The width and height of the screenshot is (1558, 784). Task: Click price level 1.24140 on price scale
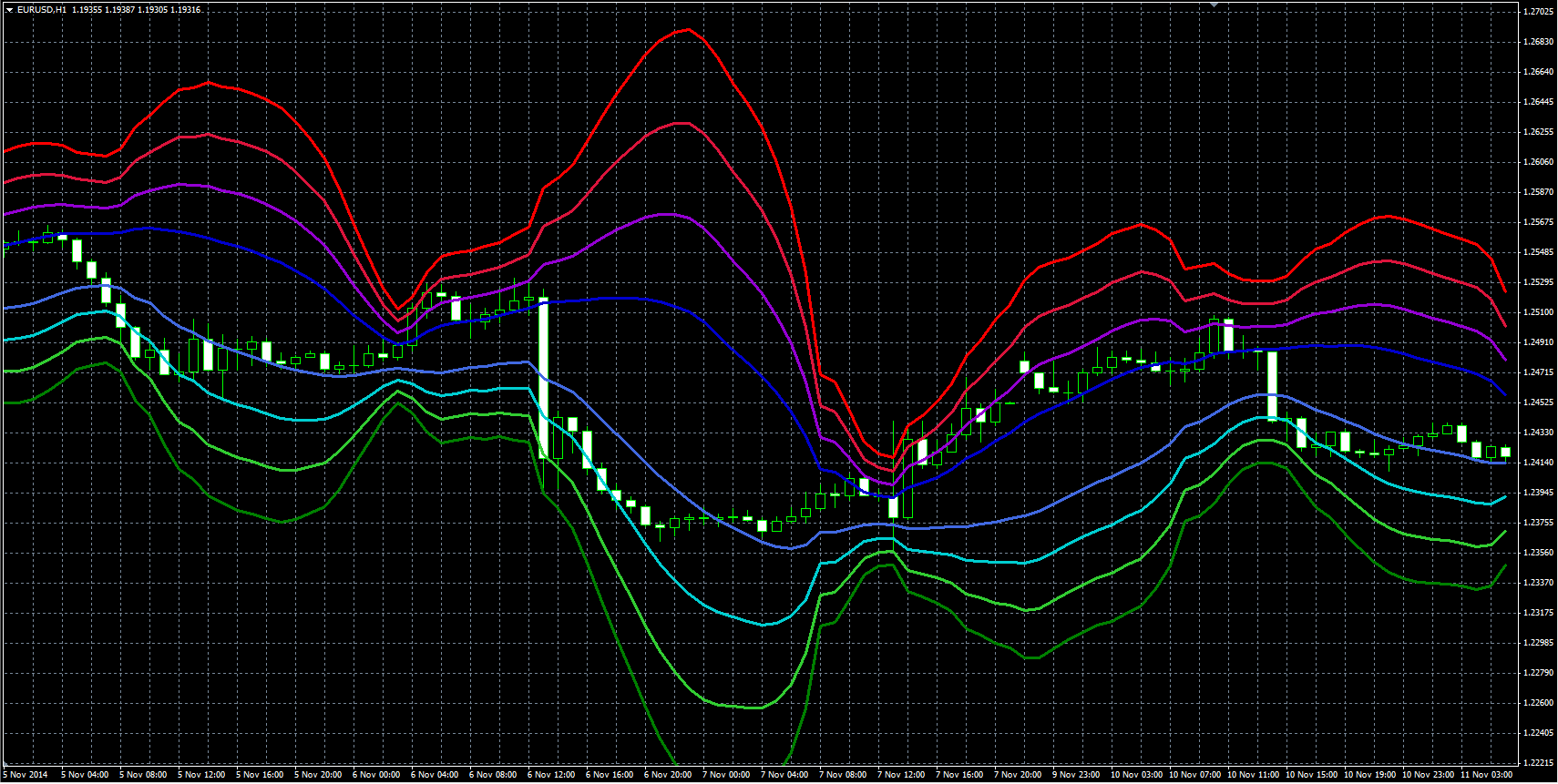1538,463
